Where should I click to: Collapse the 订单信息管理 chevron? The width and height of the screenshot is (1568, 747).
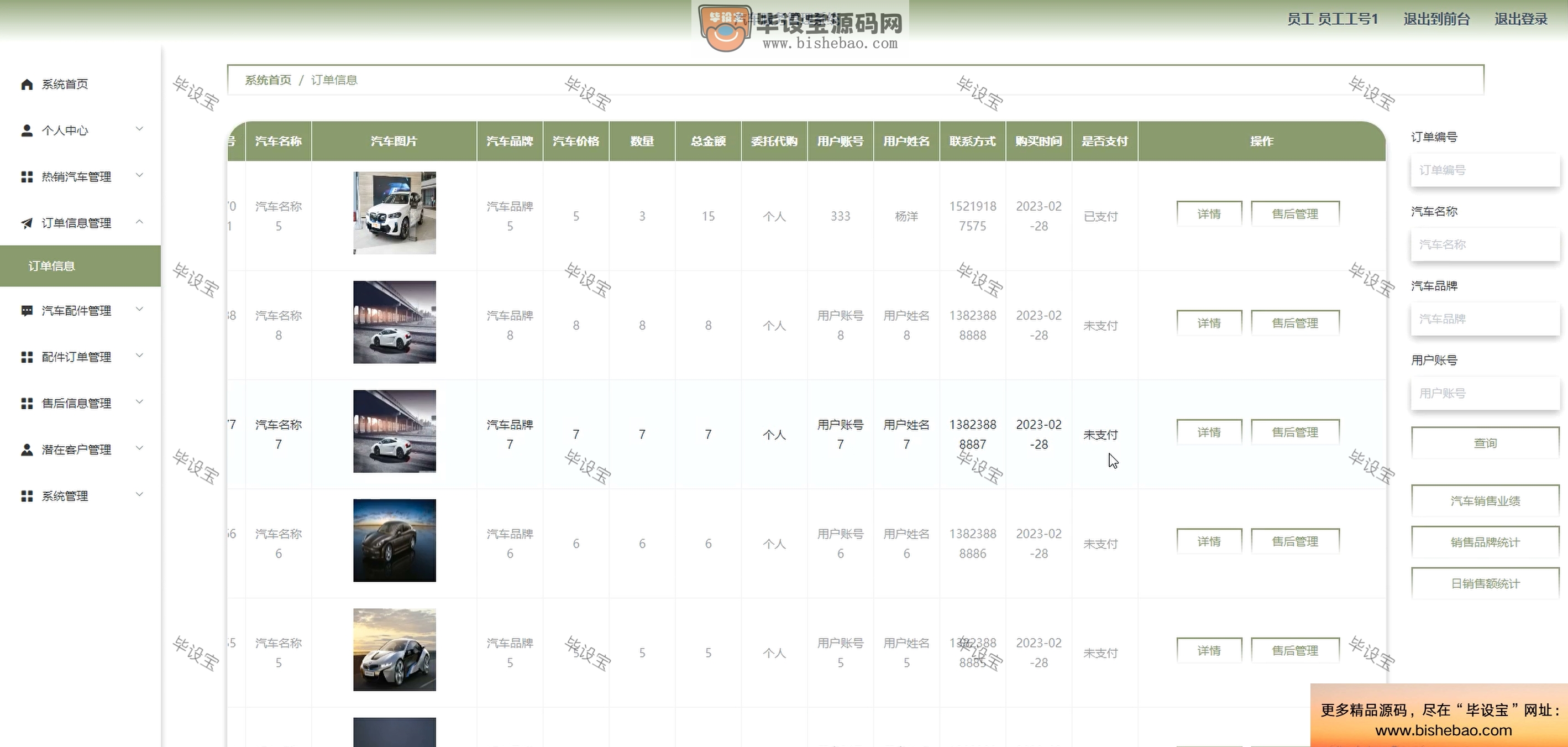click(x=139, y=222)
